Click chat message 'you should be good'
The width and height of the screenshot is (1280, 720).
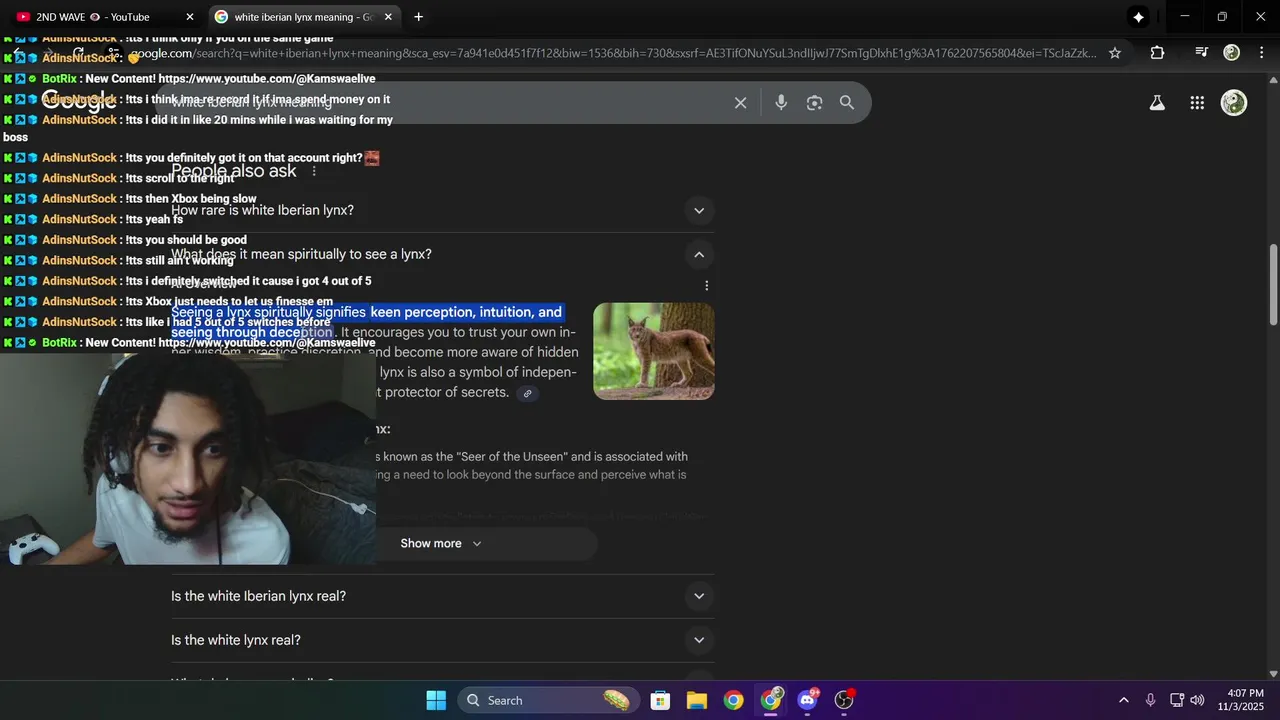(x=186, y=240)
